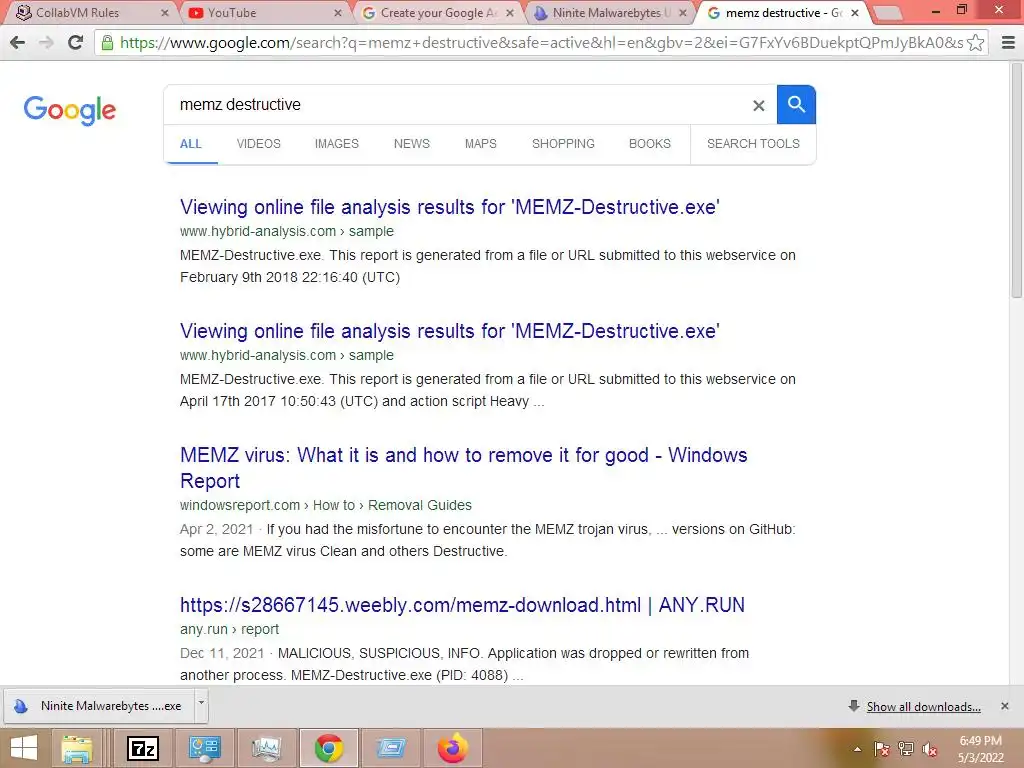The width and height of the screenshot is (1024, 768).
Task: Go back using browser back arrow
Action: [x=18, y=42]
